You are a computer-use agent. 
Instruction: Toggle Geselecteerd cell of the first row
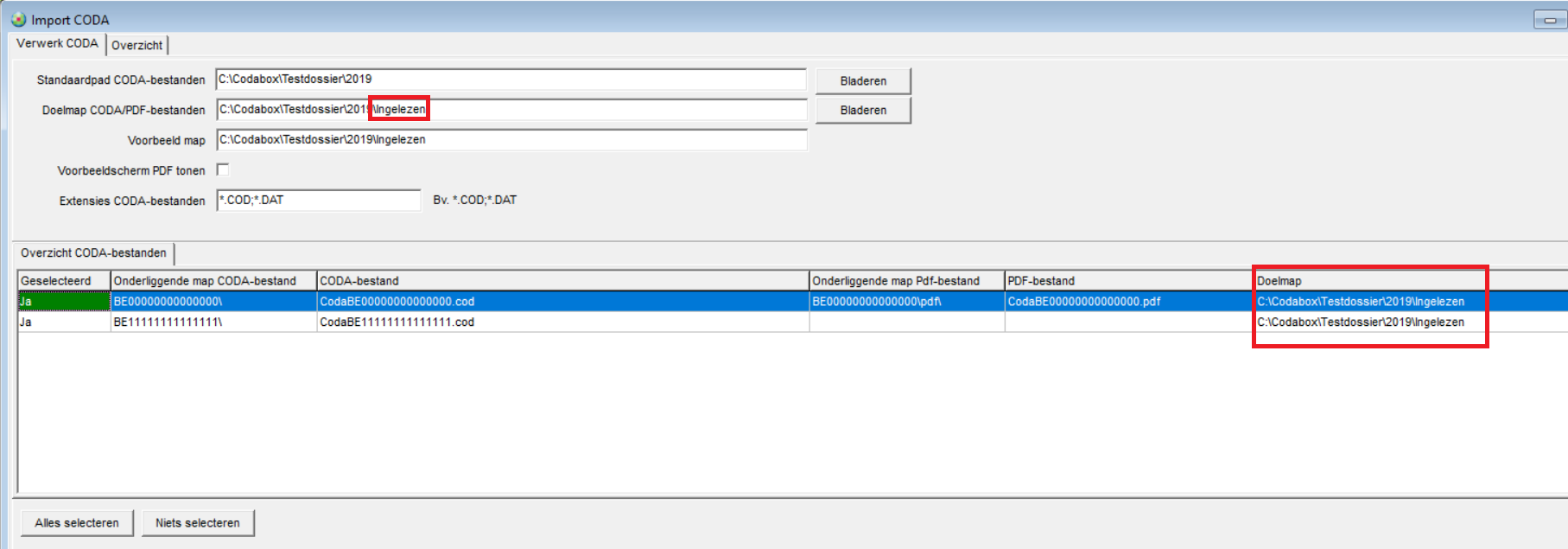coord(63,302)
